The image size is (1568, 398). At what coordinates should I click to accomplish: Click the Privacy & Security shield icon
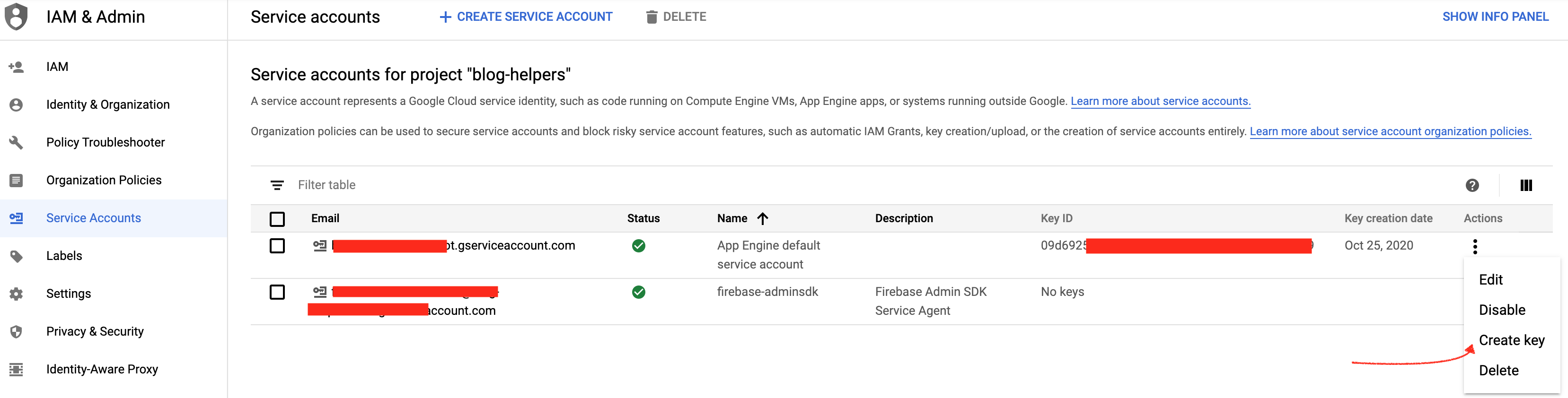[x=16, y=332]
